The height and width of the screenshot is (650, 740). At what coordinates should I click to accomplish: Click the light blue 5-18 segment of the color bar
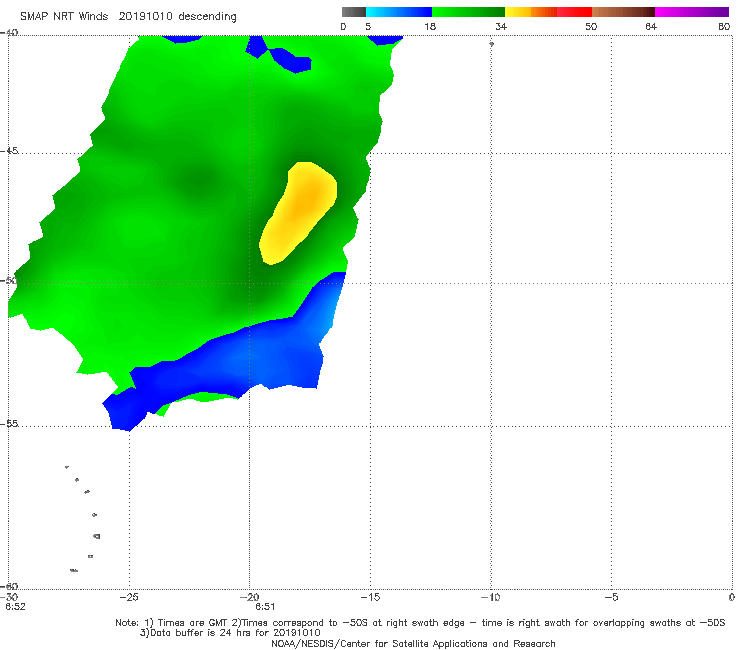pyautogui.click(x=399, y=12)
